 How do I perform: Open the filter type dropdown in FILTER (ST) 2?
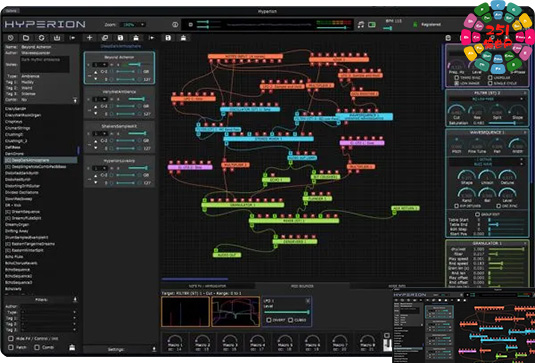(487, 99)
